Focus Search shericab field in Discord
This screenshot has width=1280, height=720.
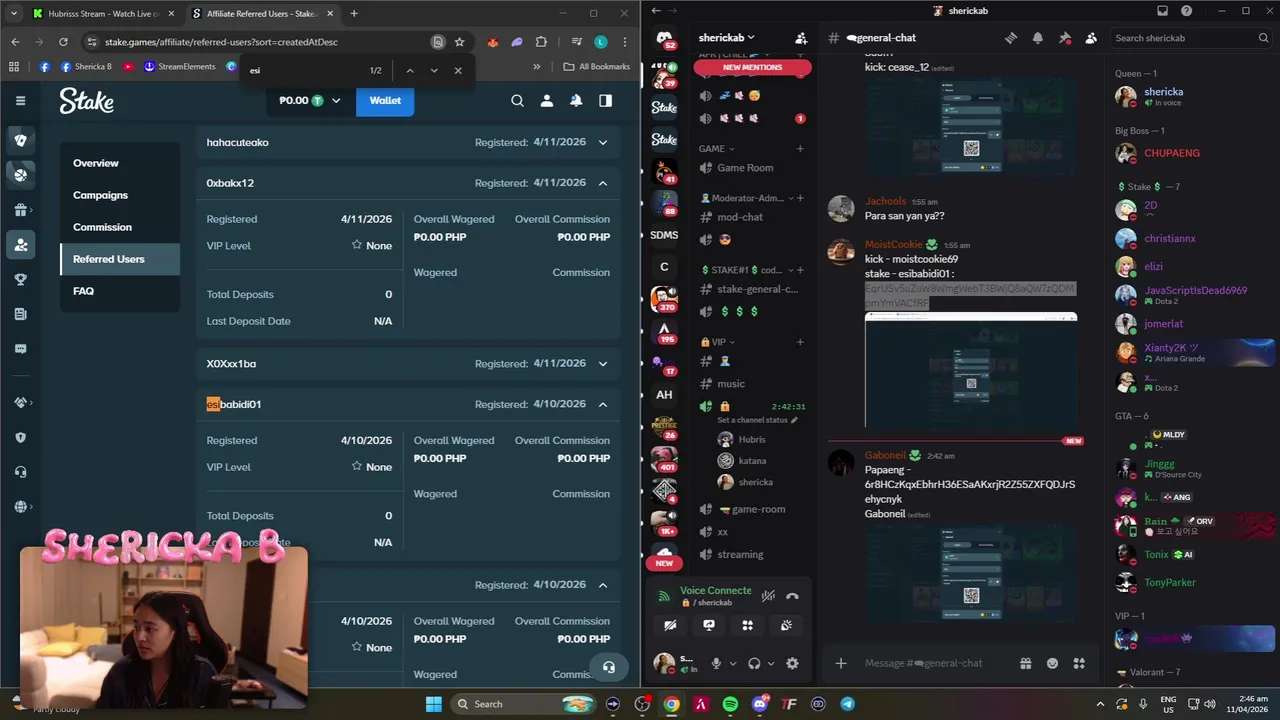coord(1191,38)
